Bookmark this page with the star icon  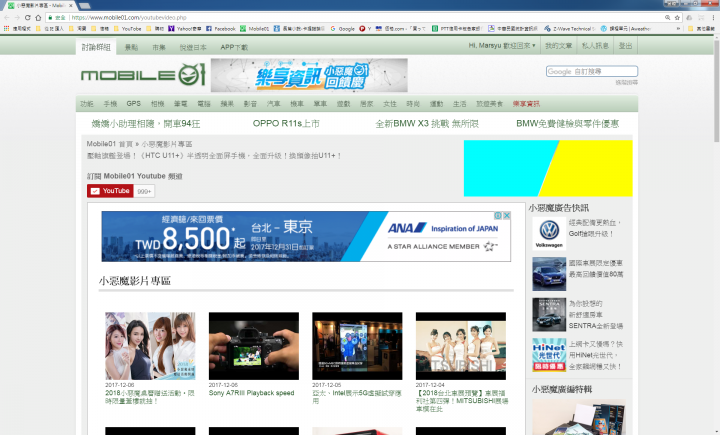677,17
